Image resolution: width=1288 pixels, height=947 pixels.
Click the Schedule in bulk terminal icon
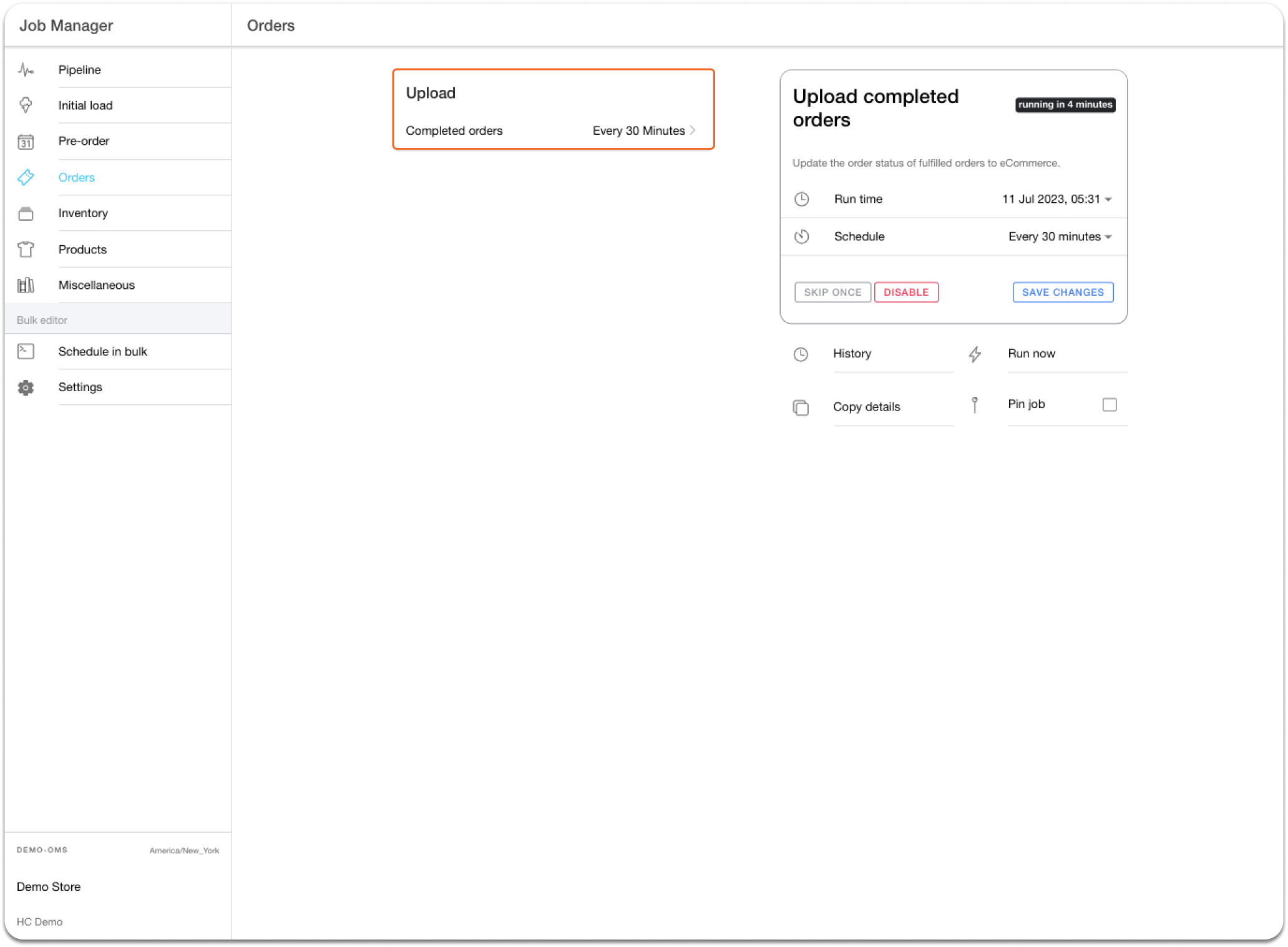[26, 351]
